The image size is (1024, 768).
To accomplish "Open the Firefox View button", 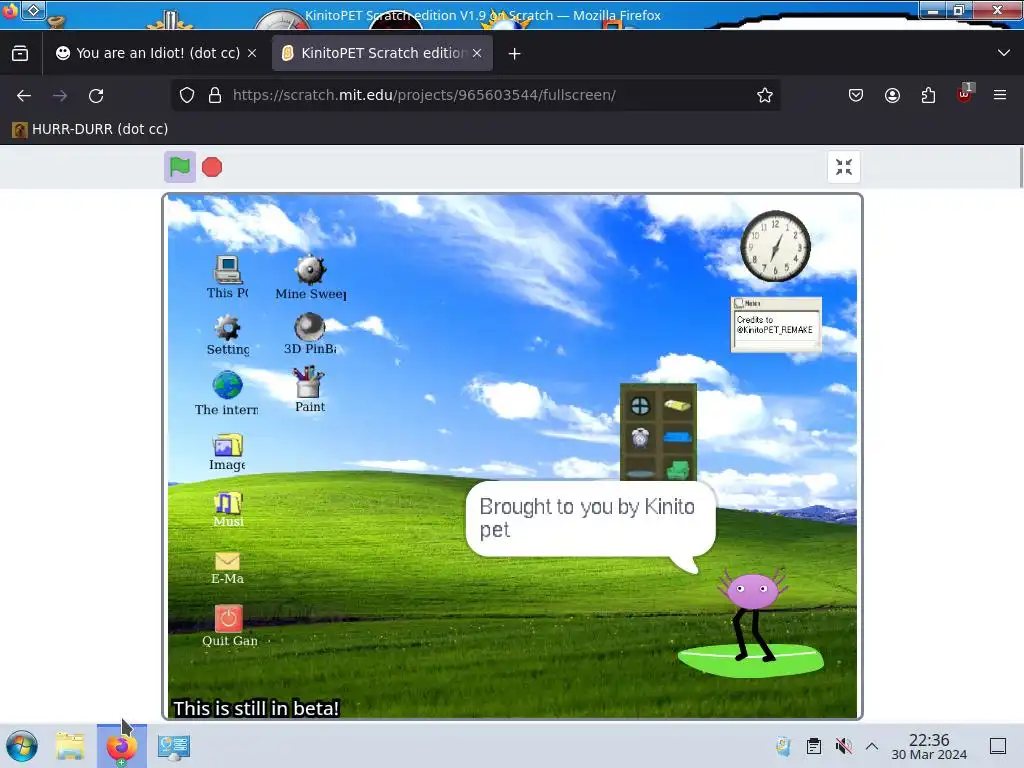I will coord(20,53).
